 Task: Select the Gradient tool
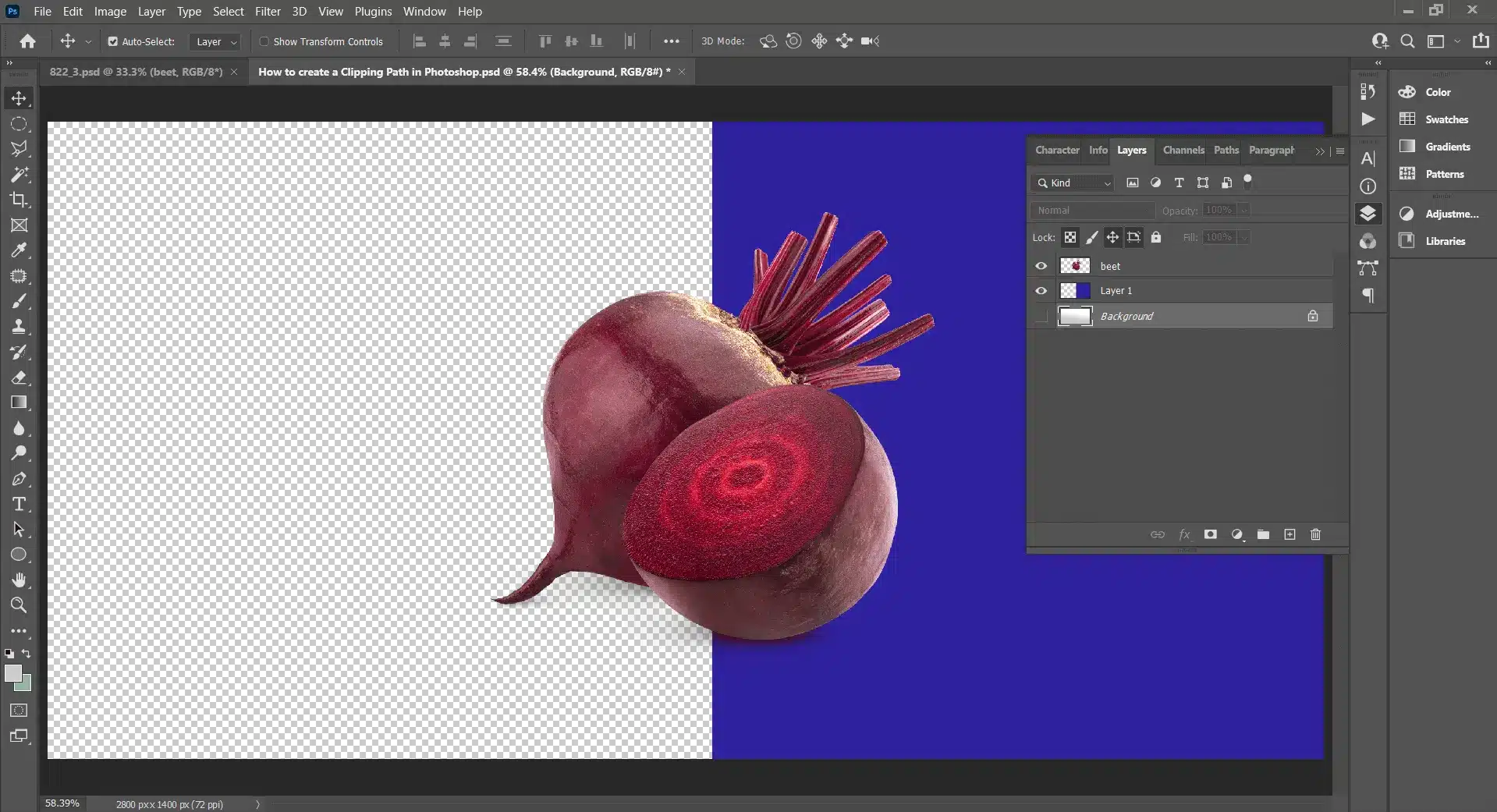(x=19, y=402)
